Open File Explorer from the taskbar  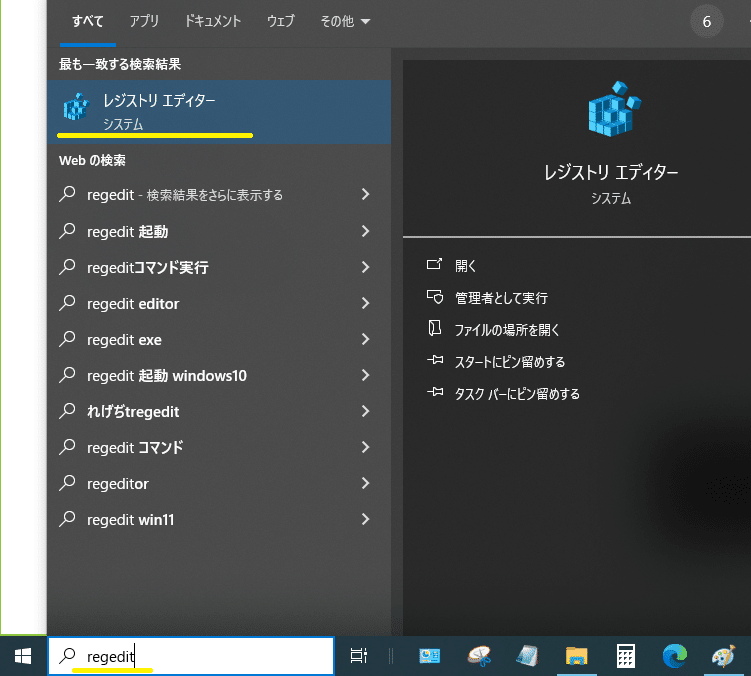(577, 656)
